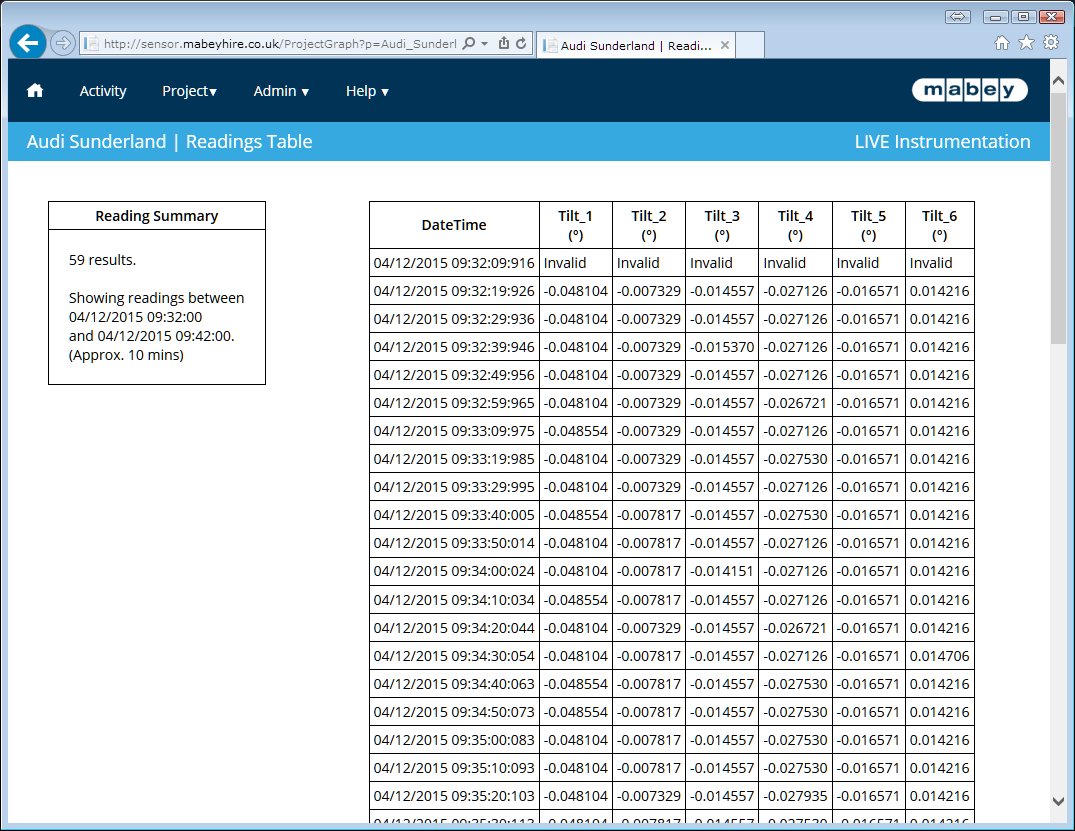Viewport: 1075px width, 831px height.
Task: Click Tilt_3 value -0.015370 at 09:32:39
Action: 722,347
